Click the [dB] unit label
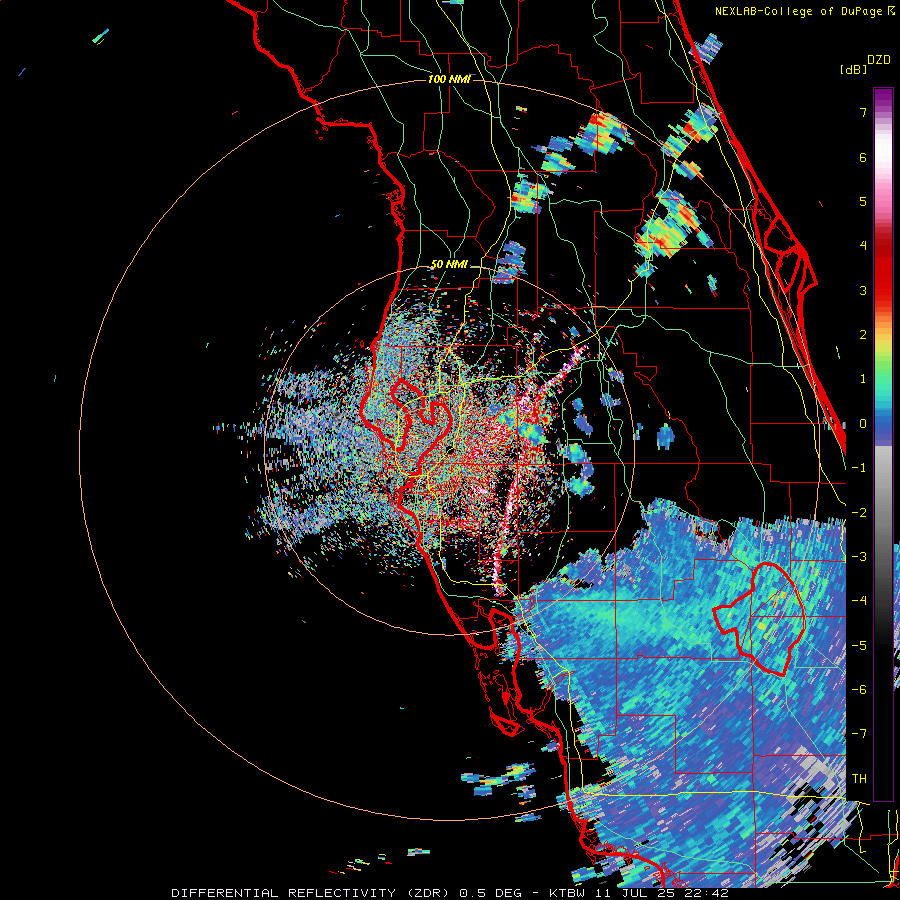The width and height of the screenshot is (900, 900). click(x=853, y=69)
